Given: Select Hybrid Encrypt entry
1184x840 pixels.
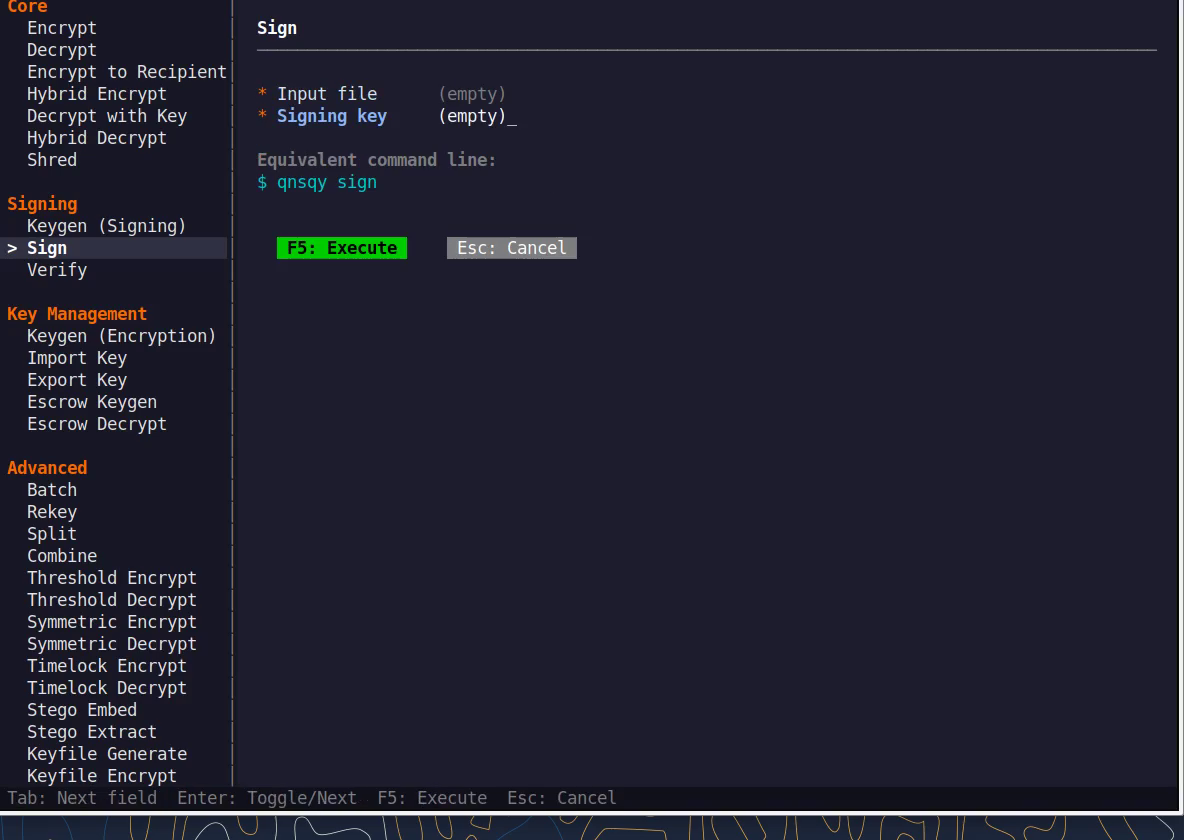Looking at the screenshot, I should 97,94.
